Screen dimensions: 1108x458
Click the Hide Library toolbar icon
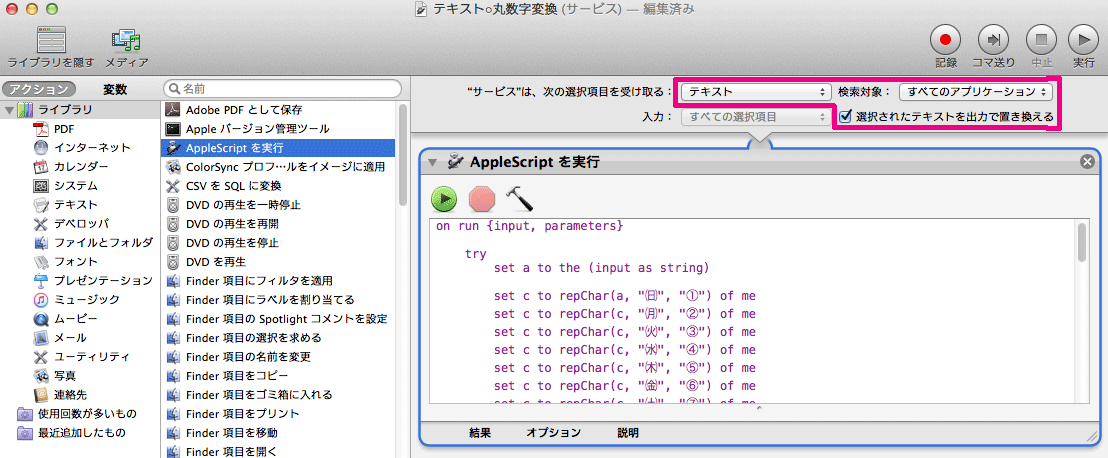[50, 40]
